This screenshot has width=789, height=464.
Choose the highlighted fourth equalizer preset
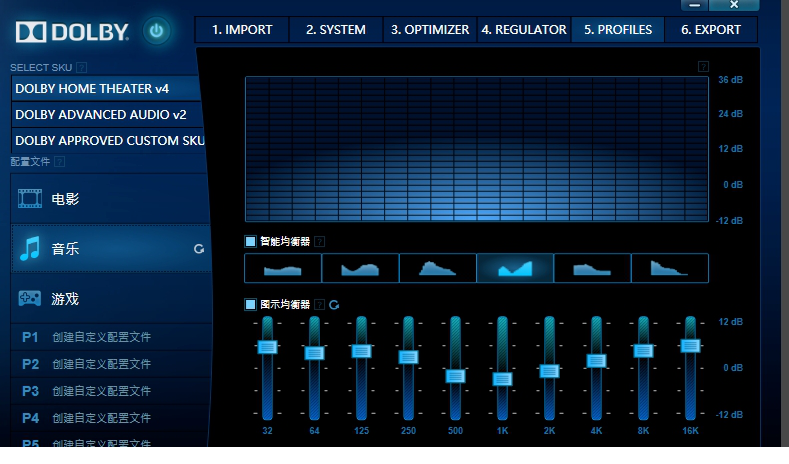(x=515, y=268)
